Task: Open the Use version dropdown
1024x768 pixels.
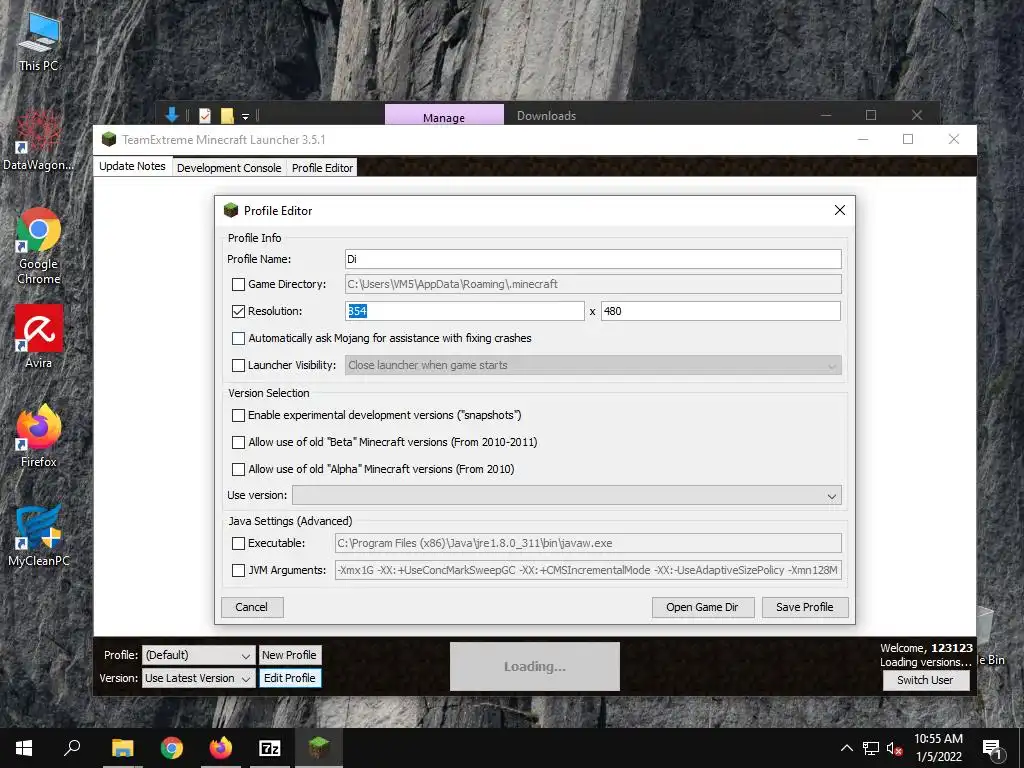Action: [x=566, y=495]
